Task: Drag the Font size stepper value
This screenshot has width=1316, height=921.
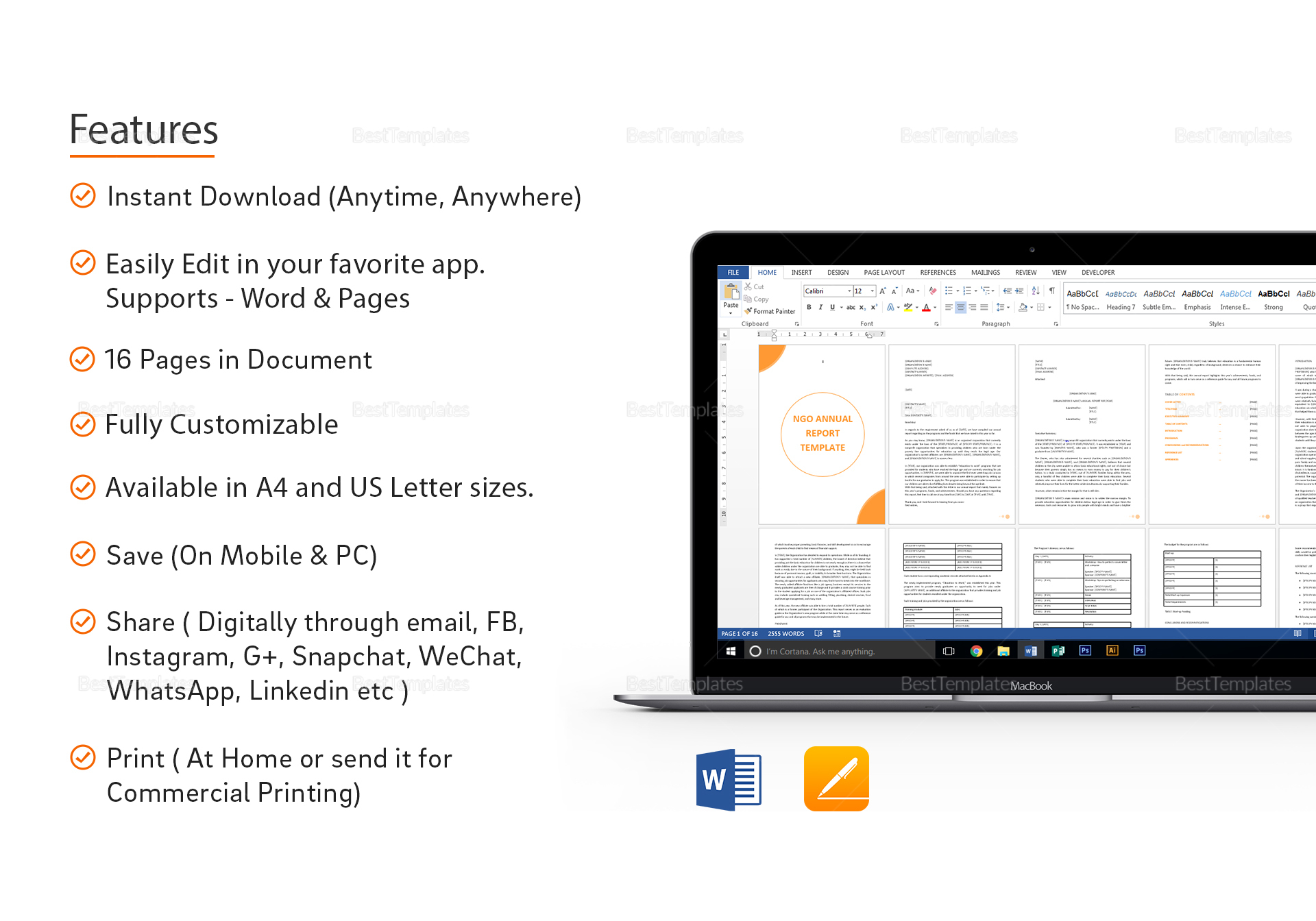Action: point(858,292)
